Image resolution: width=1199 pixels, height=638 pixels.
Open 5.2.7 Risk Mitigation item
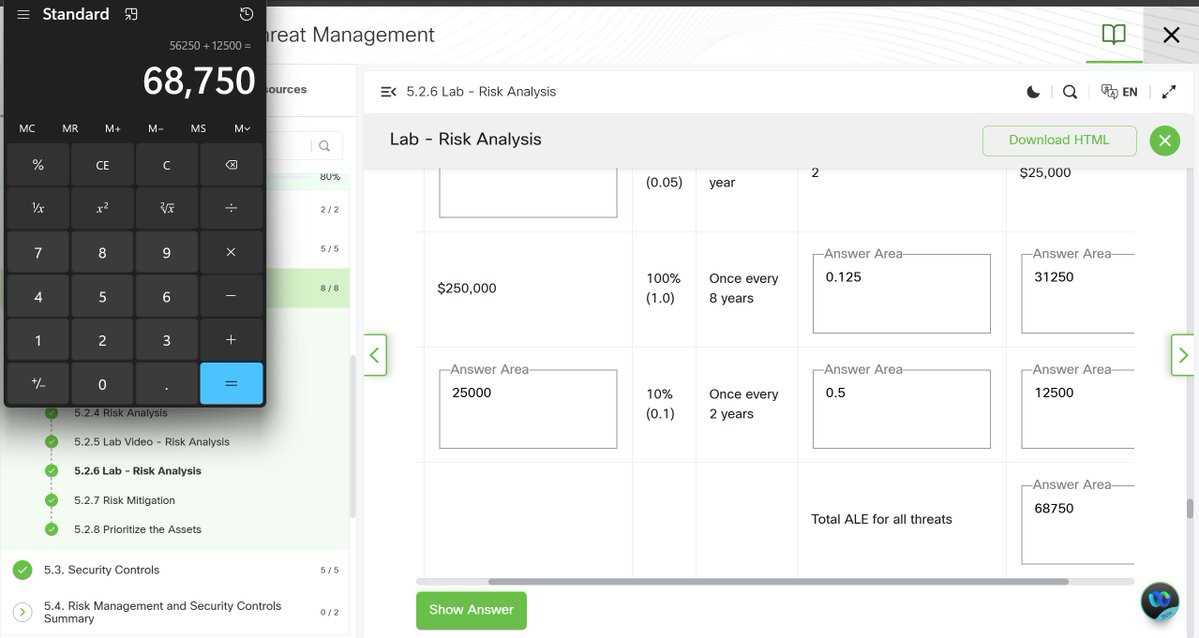tap(125, 500)
